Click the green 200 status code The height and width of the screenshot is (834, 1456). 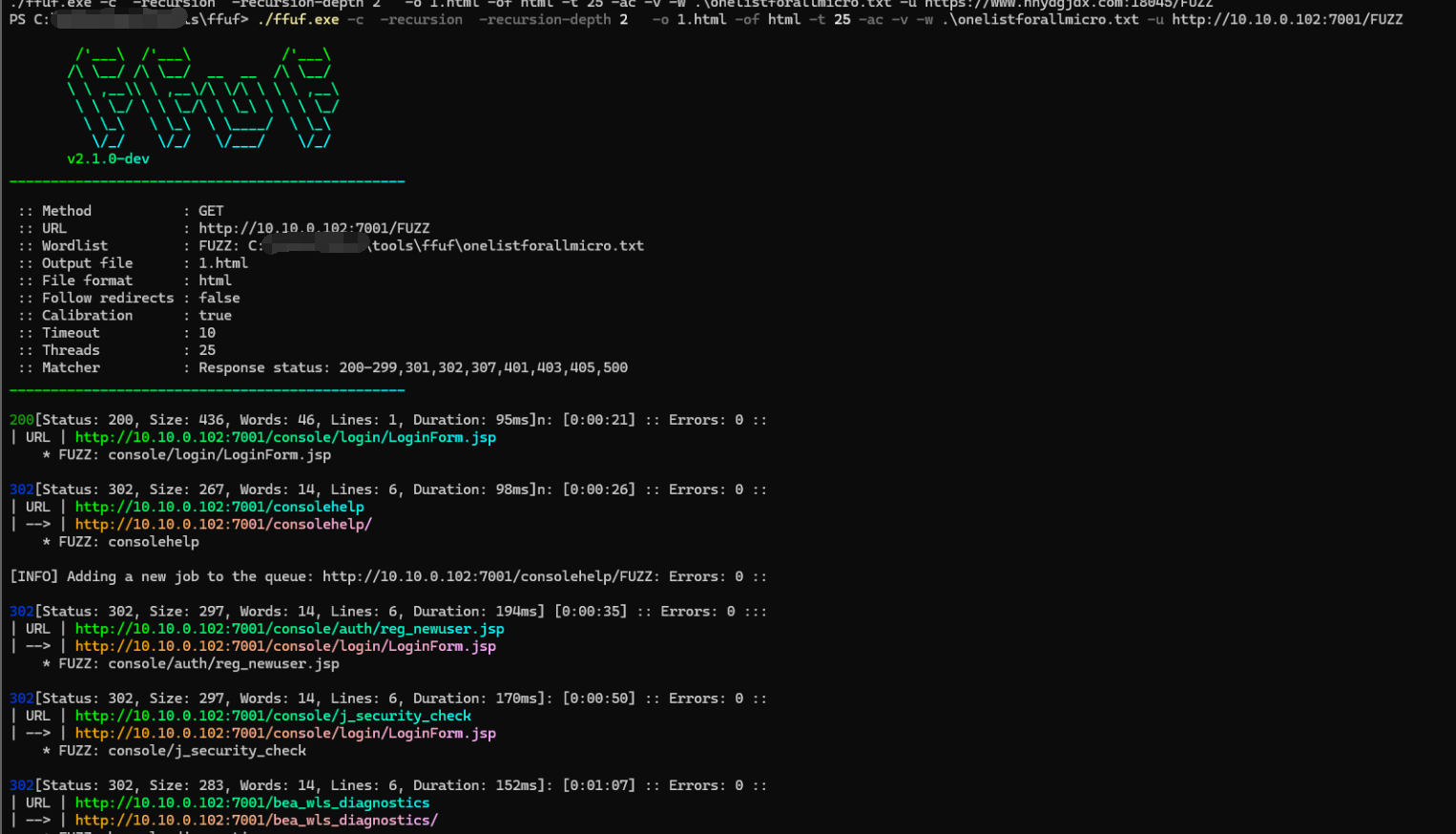pos(21,421)
